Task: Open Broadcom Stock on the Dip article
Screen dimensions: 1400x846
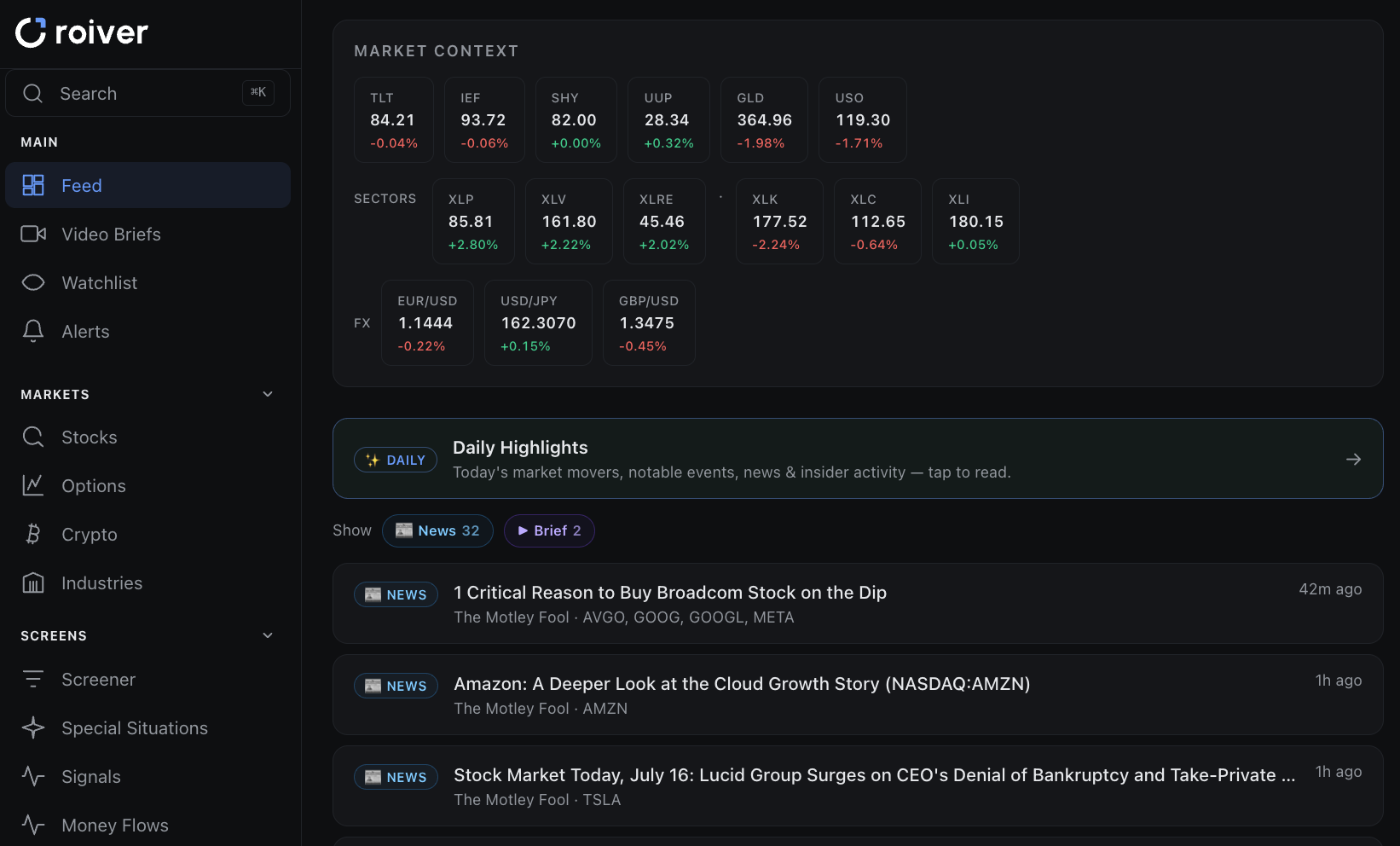Action: click(x=858, y=603)
